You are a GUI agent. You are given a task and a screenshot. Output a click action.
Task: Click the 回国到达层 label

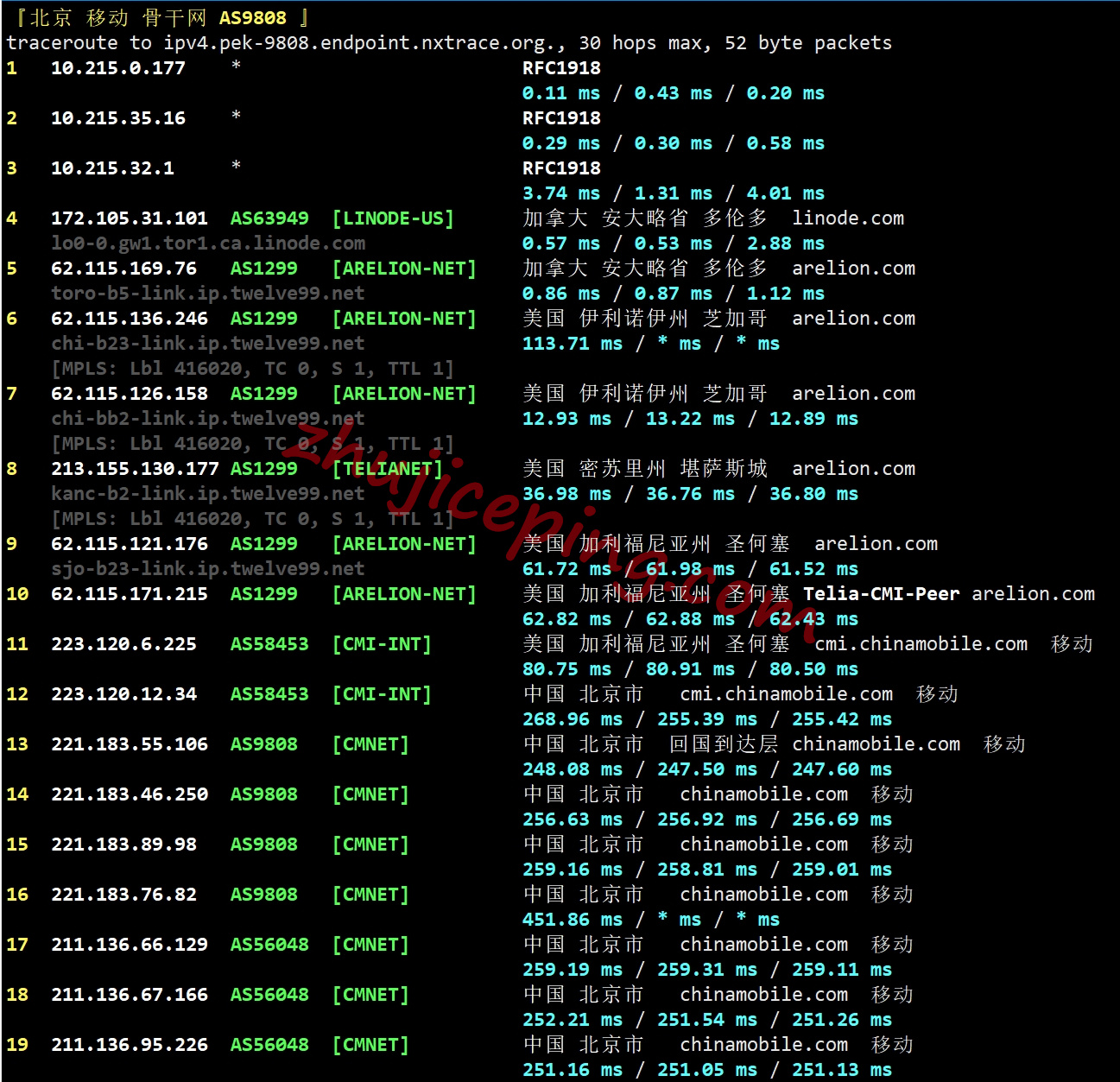tap(724, 744)
